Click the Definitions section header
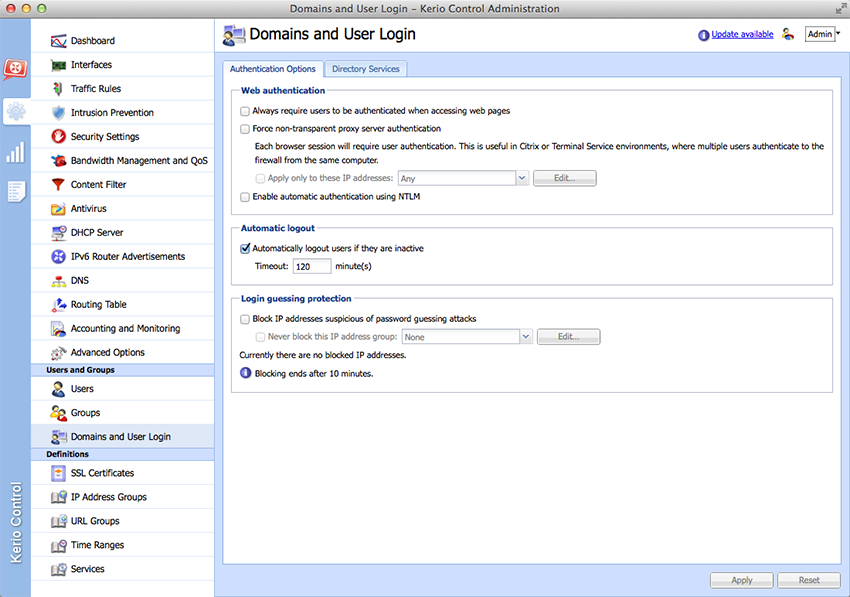 [x=123, y=454]
